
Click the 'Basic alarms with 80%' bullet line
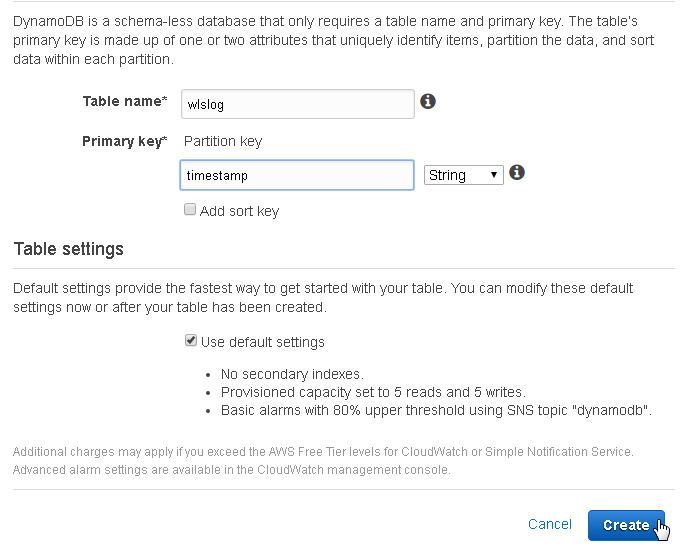[x=436, y=411]
